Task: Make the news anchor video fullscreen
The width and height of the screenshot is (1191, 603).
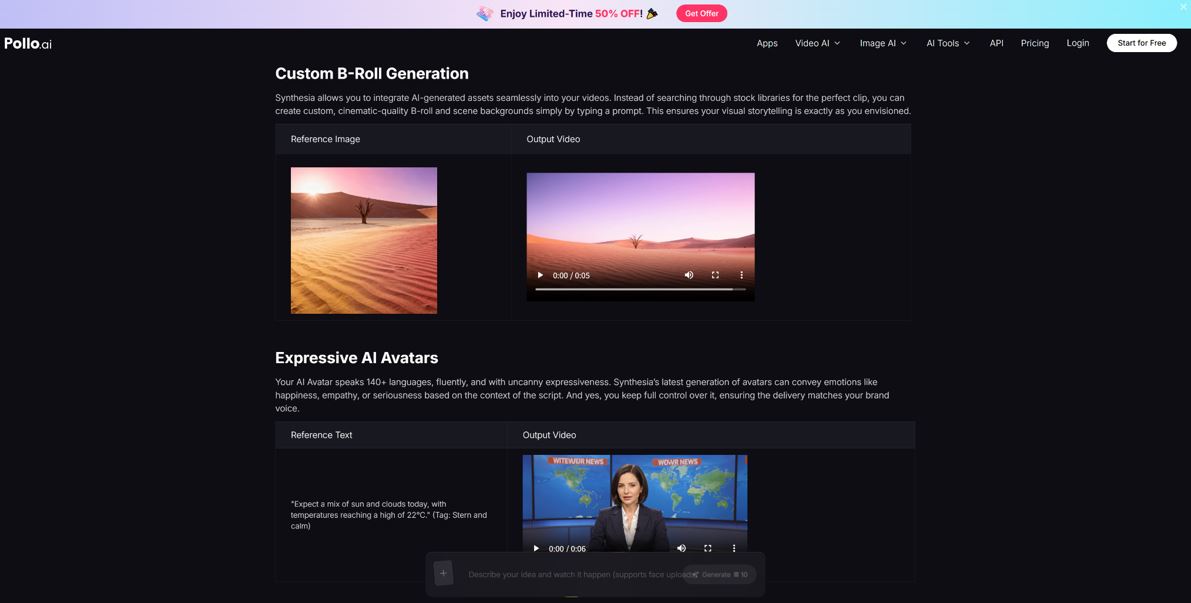Action: [x=708, y=548]
